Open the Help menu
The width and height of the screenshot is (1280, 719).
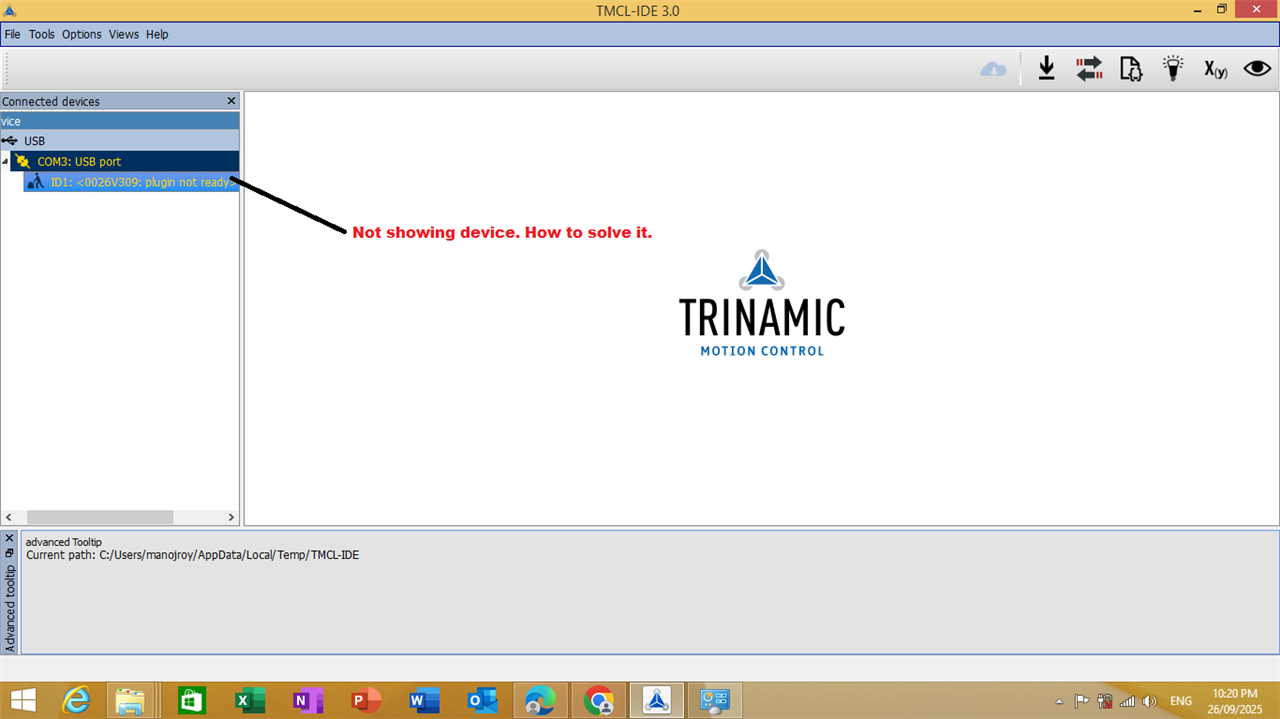coord(157,34)
